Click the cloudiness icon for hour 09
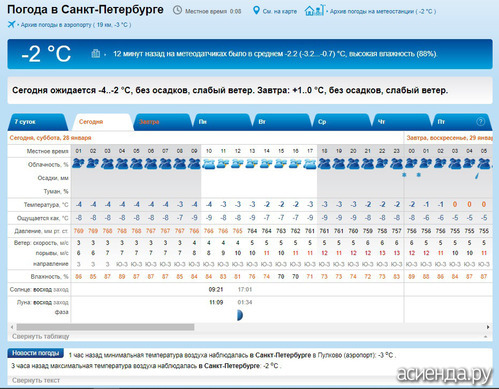The height and width of the screenshot is (389, 499). [x=194, y=164]
